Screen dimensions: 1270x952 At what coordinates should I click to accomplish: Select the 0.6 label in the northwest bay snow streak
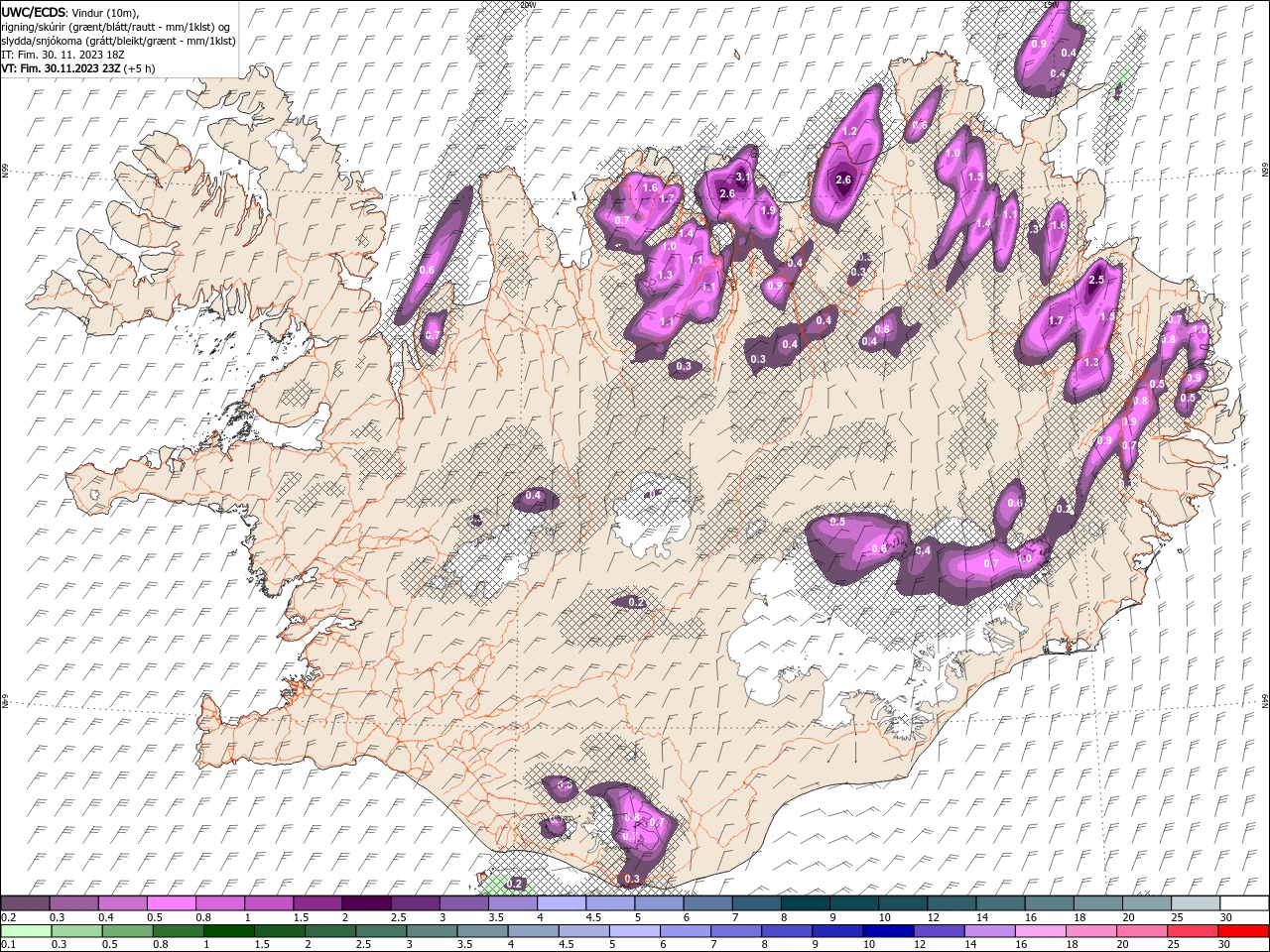click(x=427, y=270)
